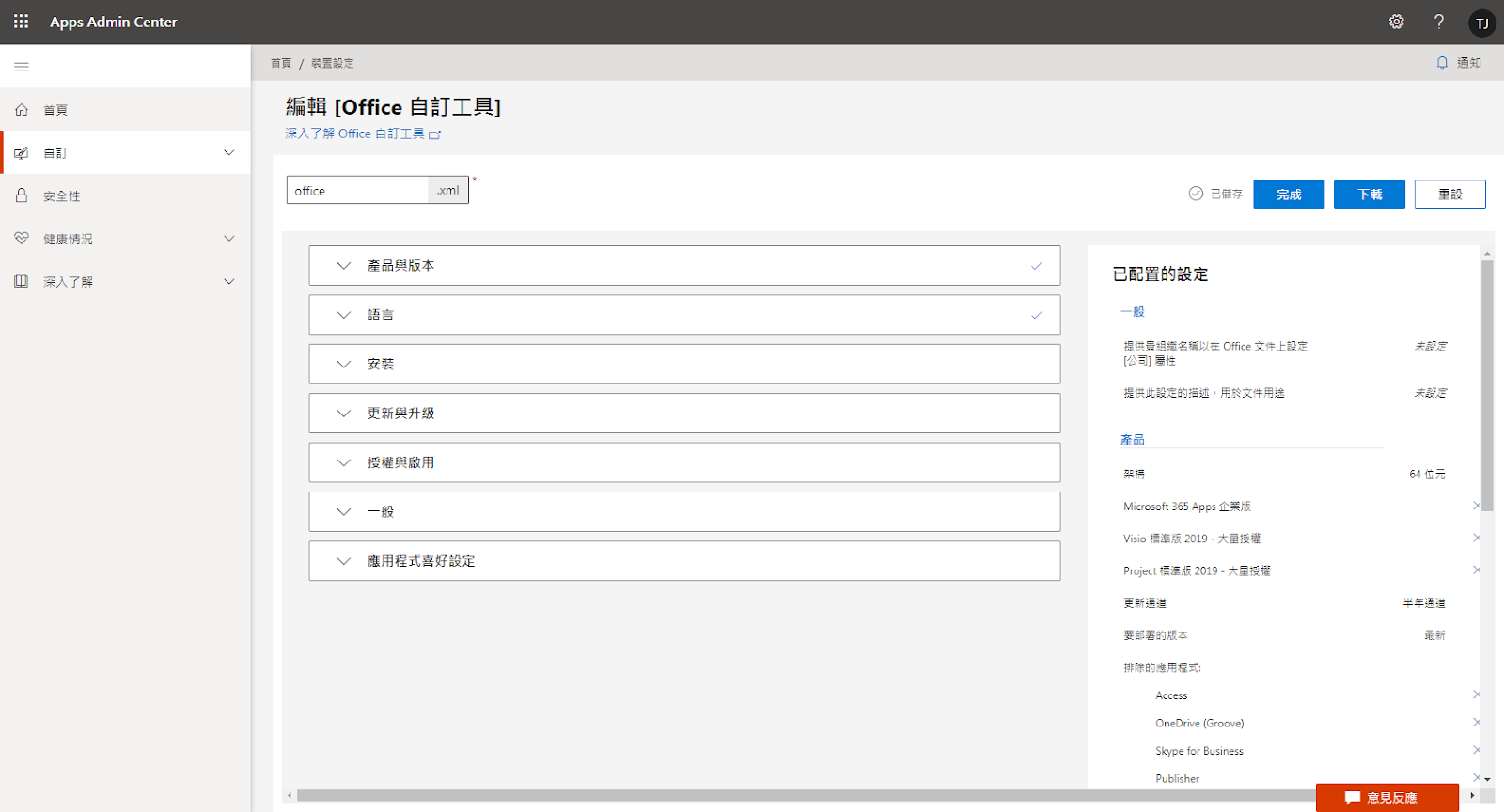Image resolution: width=1504 pixels, height=812 pixels.
Task: Expand the 授權與啟用 section
Action: tap(684, 462)
